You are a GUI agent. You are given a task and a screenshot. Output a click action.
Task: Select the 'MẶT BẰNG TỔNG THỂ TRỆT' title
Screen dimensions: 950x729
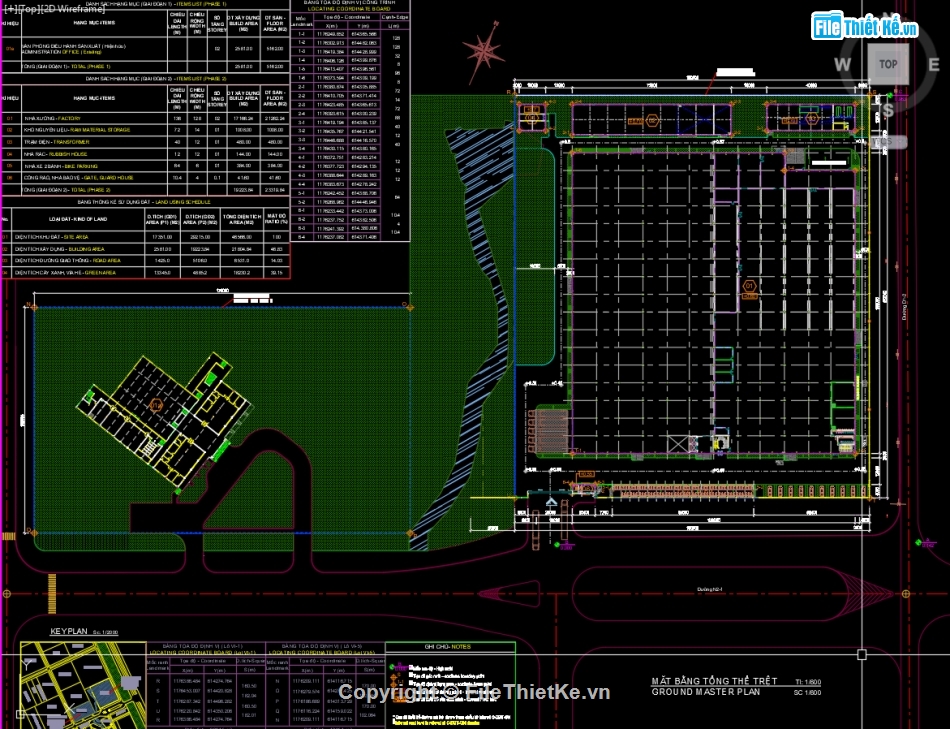(x=714, y=681)
